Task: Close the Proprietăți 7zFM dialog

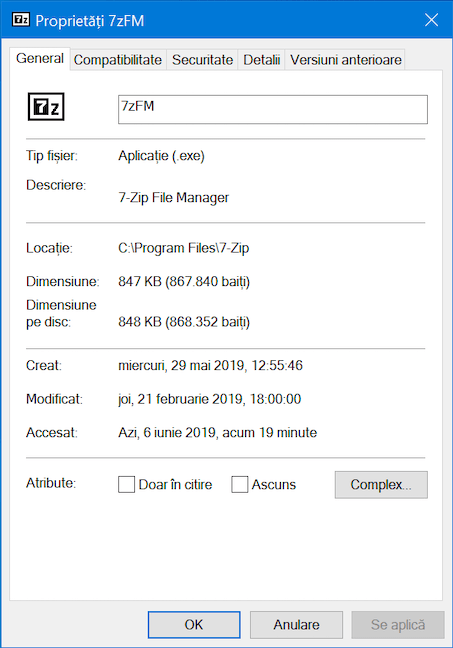Action: click(432, 19)
